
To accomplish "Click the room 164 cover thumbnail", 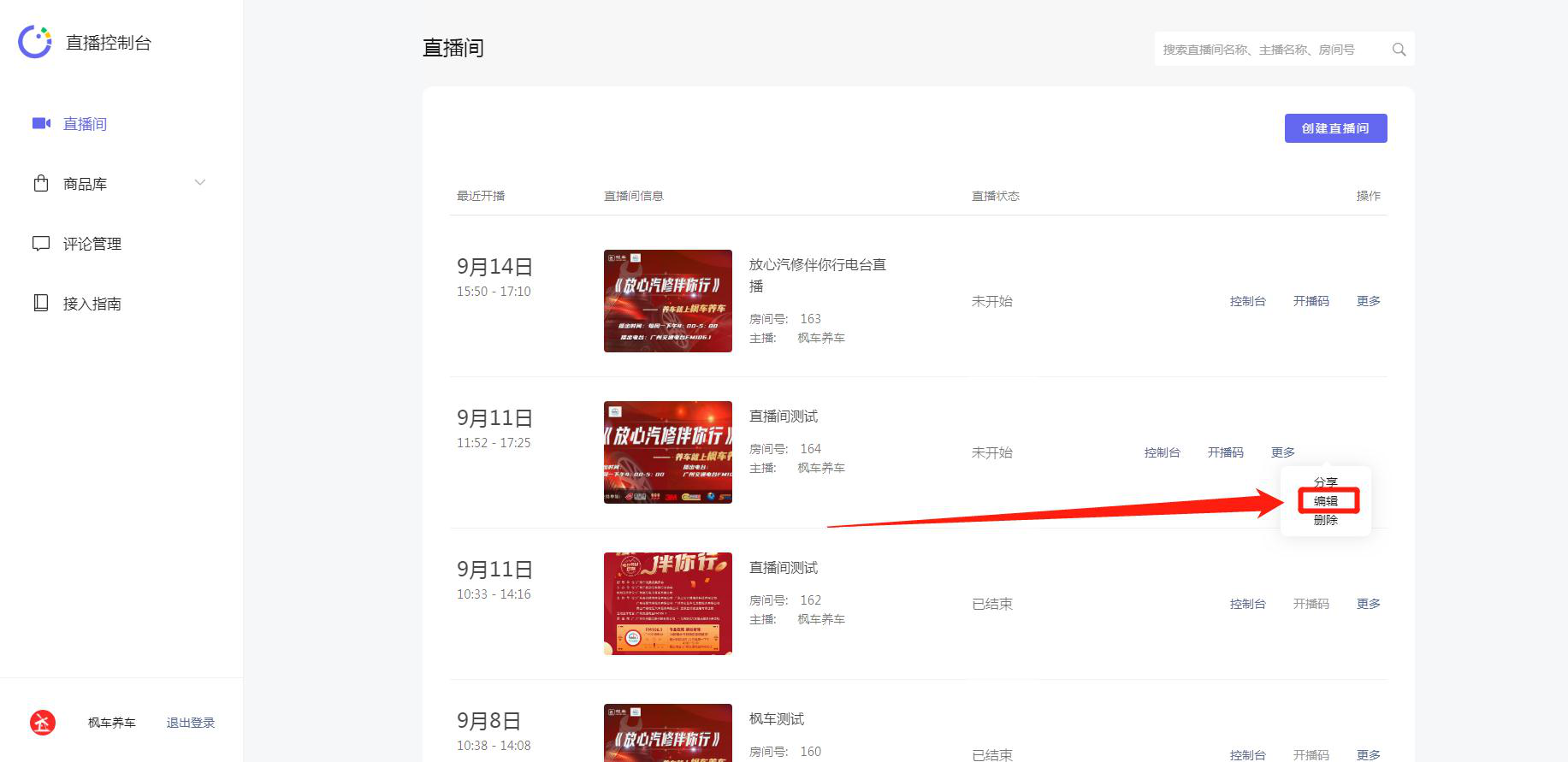I will [668, 452].
